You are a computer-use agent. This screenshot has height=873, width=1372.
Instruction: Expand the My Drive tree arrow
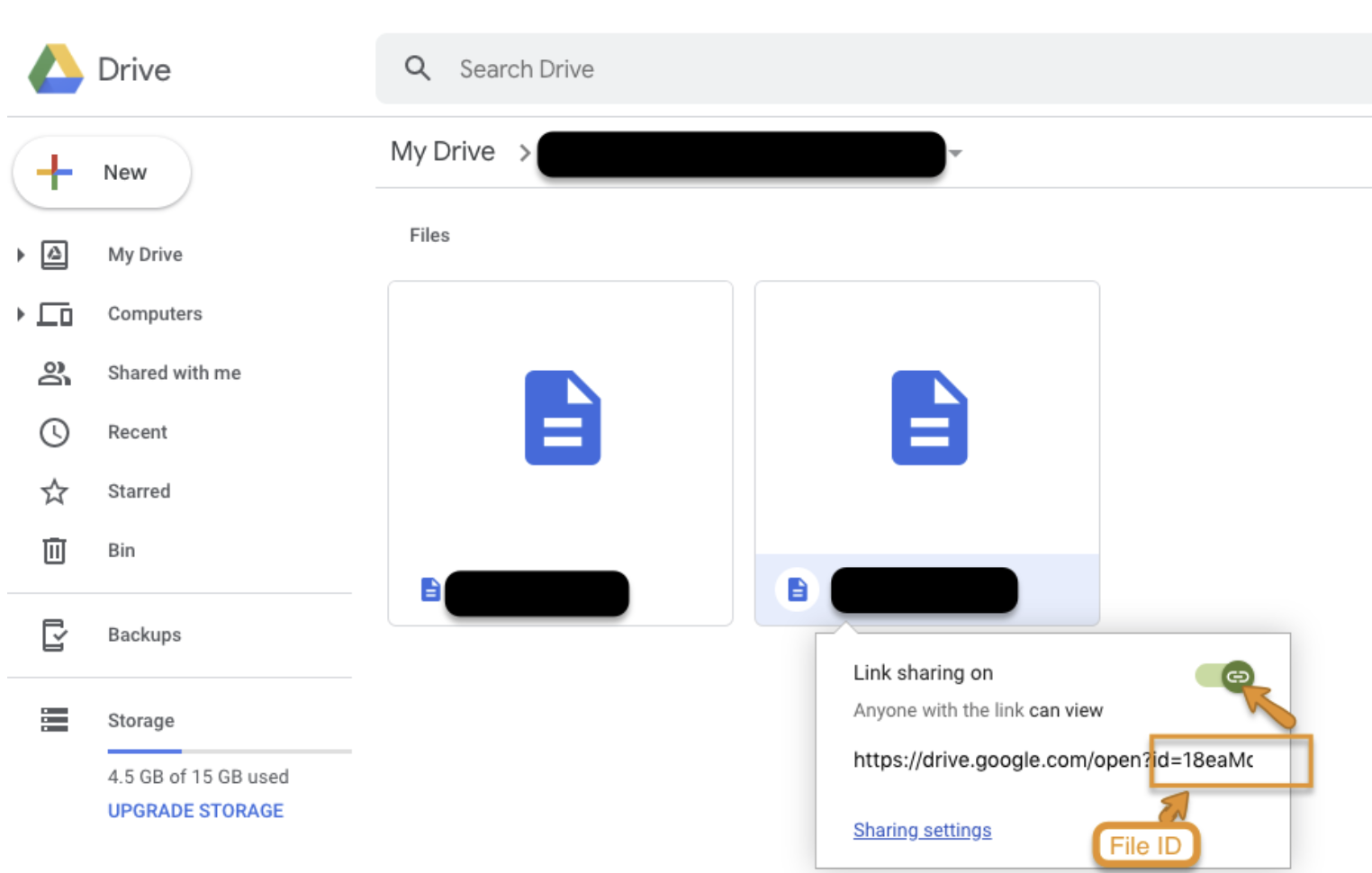coord(20,255)
